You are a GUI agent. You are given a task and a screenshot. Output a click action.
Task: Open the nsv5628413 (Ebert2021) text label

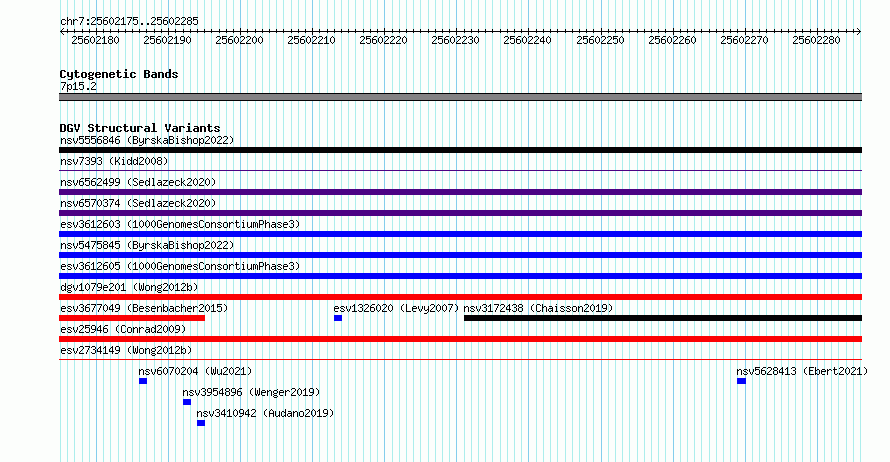802,371
